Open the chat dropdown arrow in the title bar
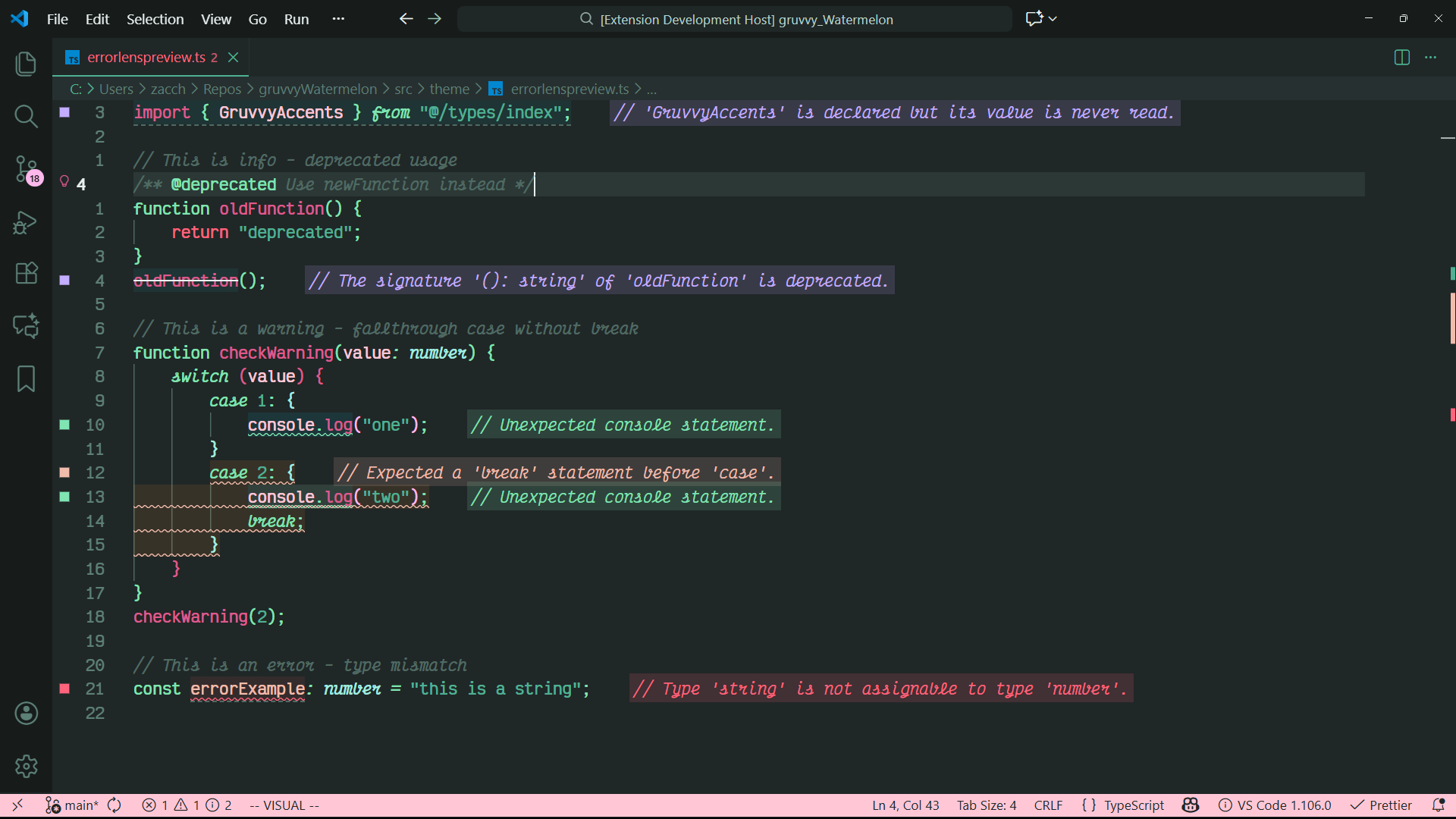This screenshot has height=819, width=1456. click(x=1053, y=19)
